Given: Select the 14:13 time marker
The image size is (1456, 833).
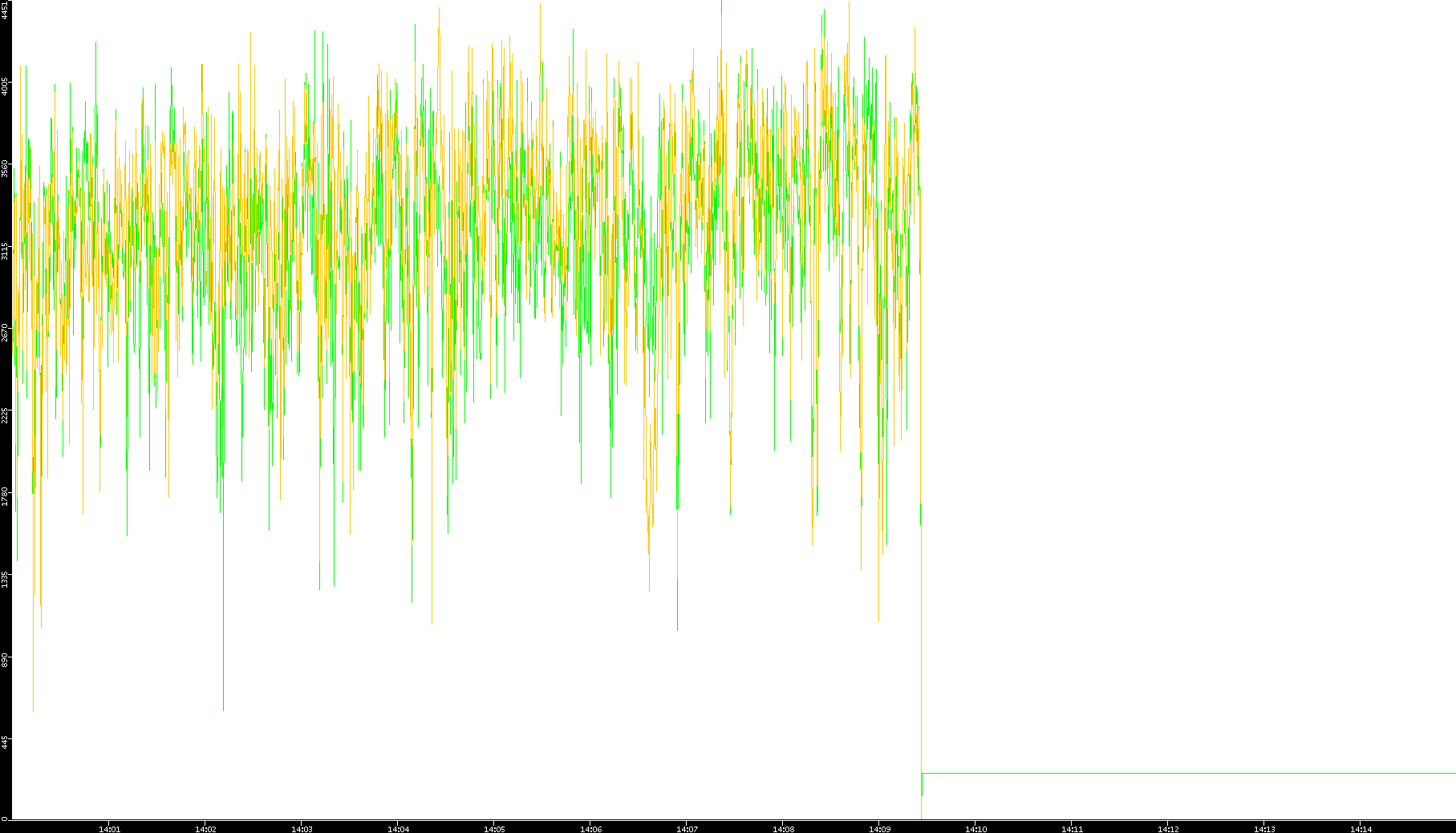Looking at the screenshot, I should [1264, 828].
